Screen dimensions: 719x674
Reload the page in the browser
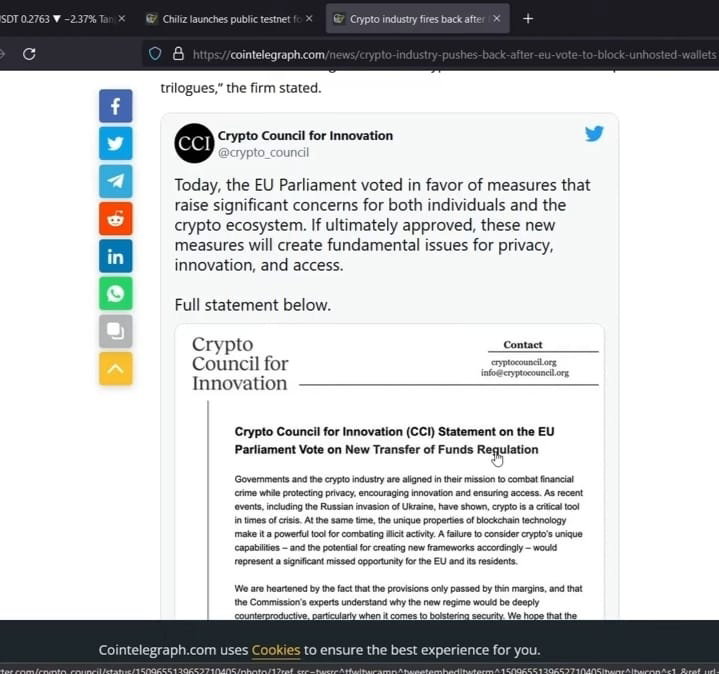tap(29, 54)
